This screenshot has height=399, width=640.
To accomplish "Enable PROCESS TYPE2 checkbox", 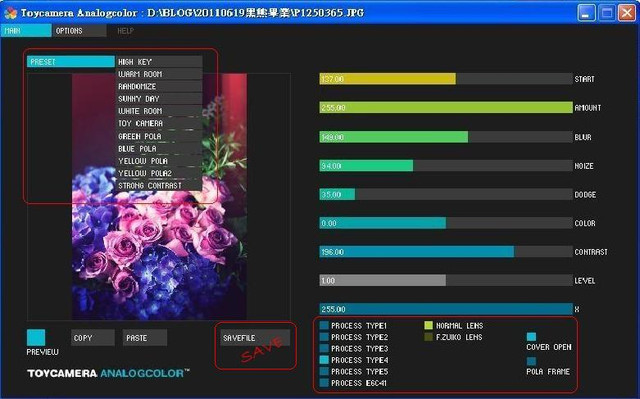I will 324,337.
